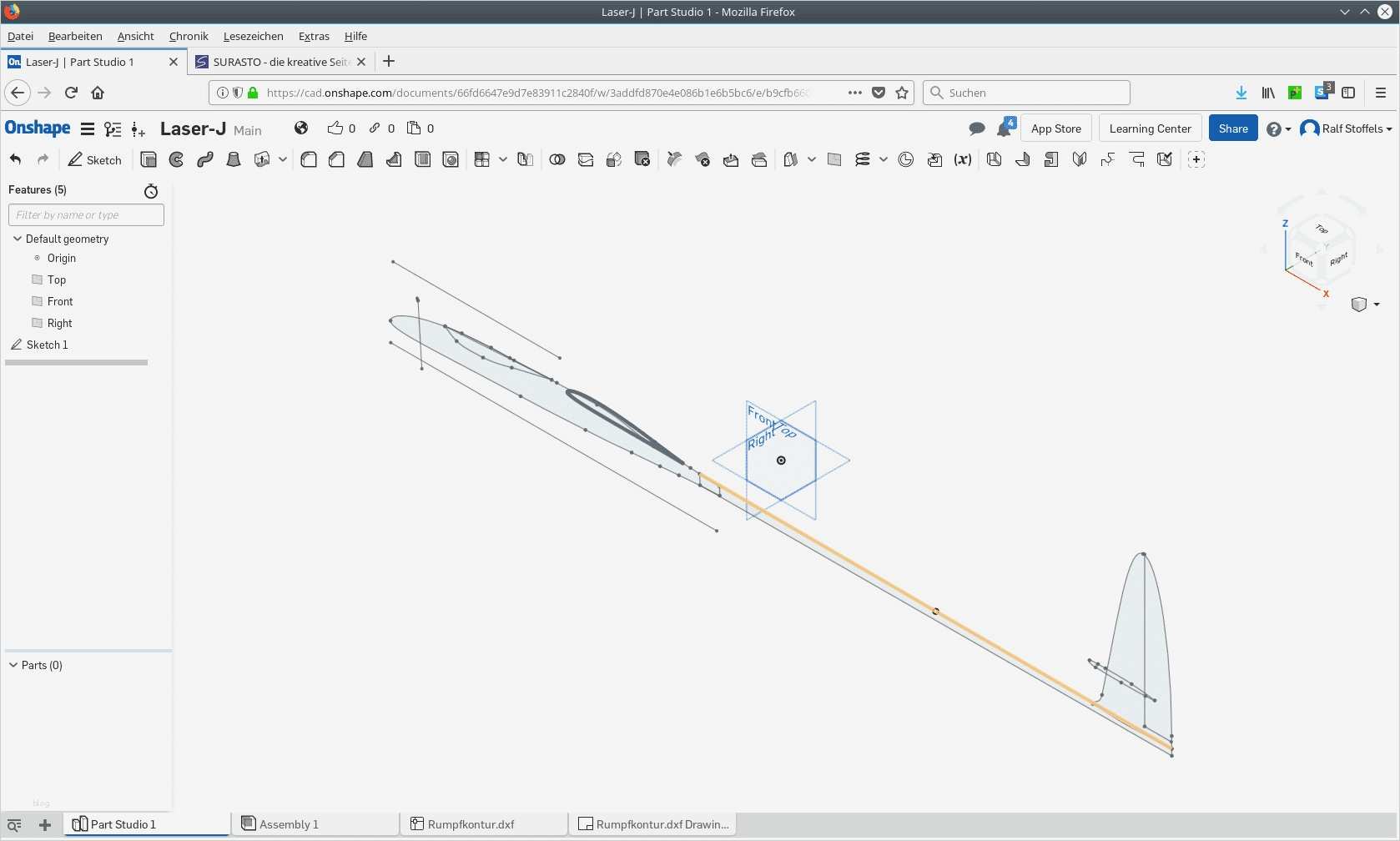Select the Loft tool
This screenshot has width=1400, height=841.
[234, 160]
